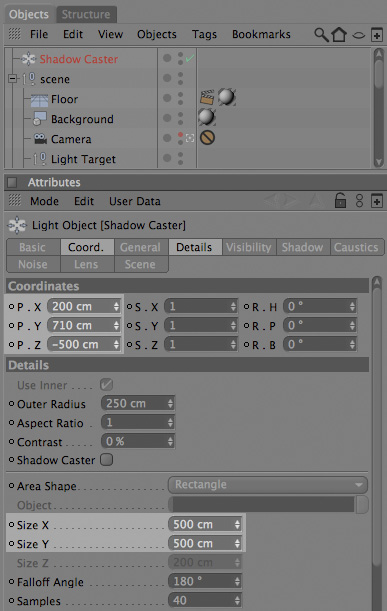Screen dimensions: 387x611
Task: Click the Size X stepper arrows
Action: 237,524
